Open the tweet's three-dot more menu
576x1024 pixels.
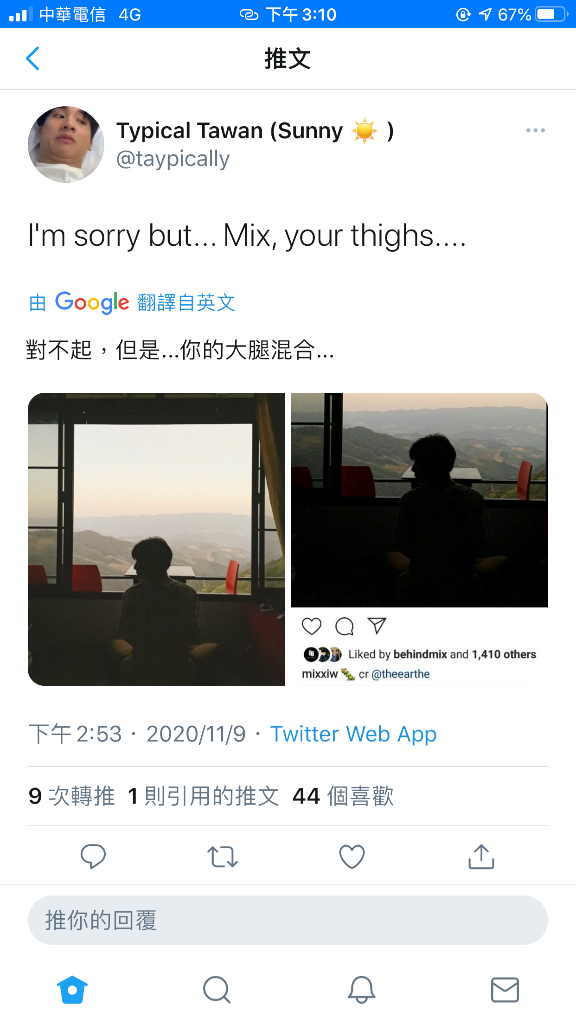click(535, 131)
